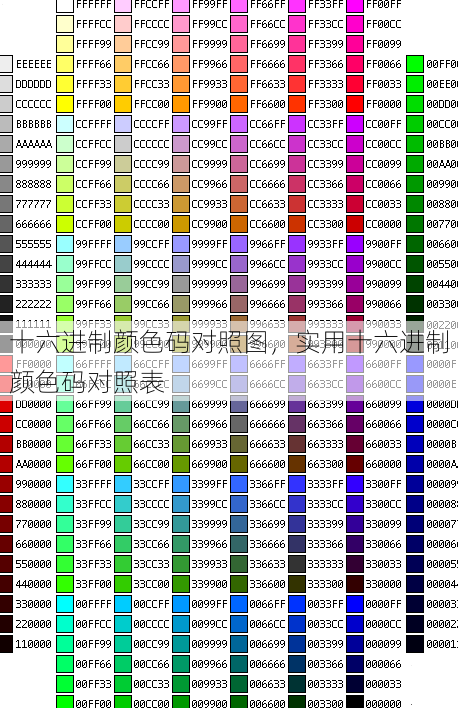Select the swatch beside FFCC99
Viewport: 458px width, 708px height.
123,44
